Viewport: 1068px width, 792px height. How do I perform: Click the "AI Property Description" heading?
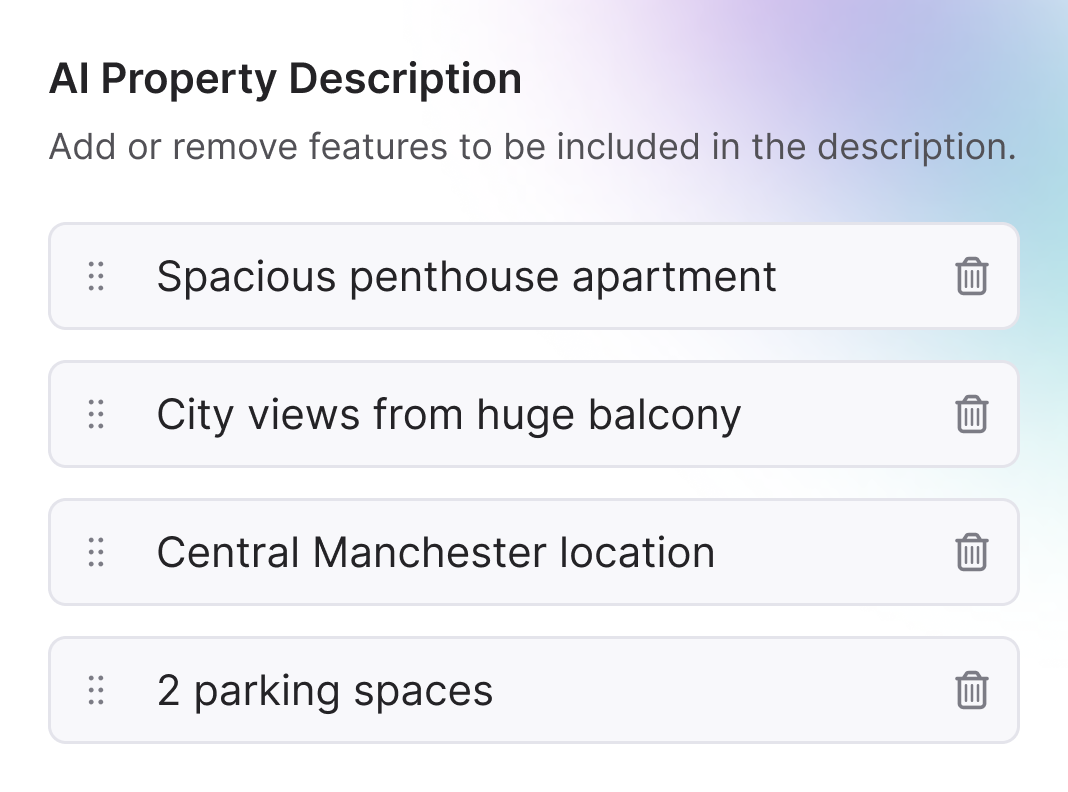[x=286, y=78]
